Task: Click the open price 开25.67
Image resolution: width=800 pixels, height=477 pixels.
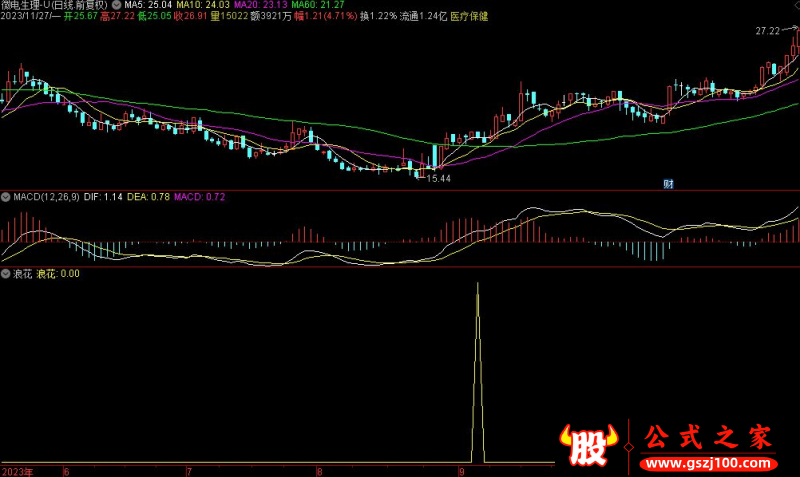Action: 81,16
